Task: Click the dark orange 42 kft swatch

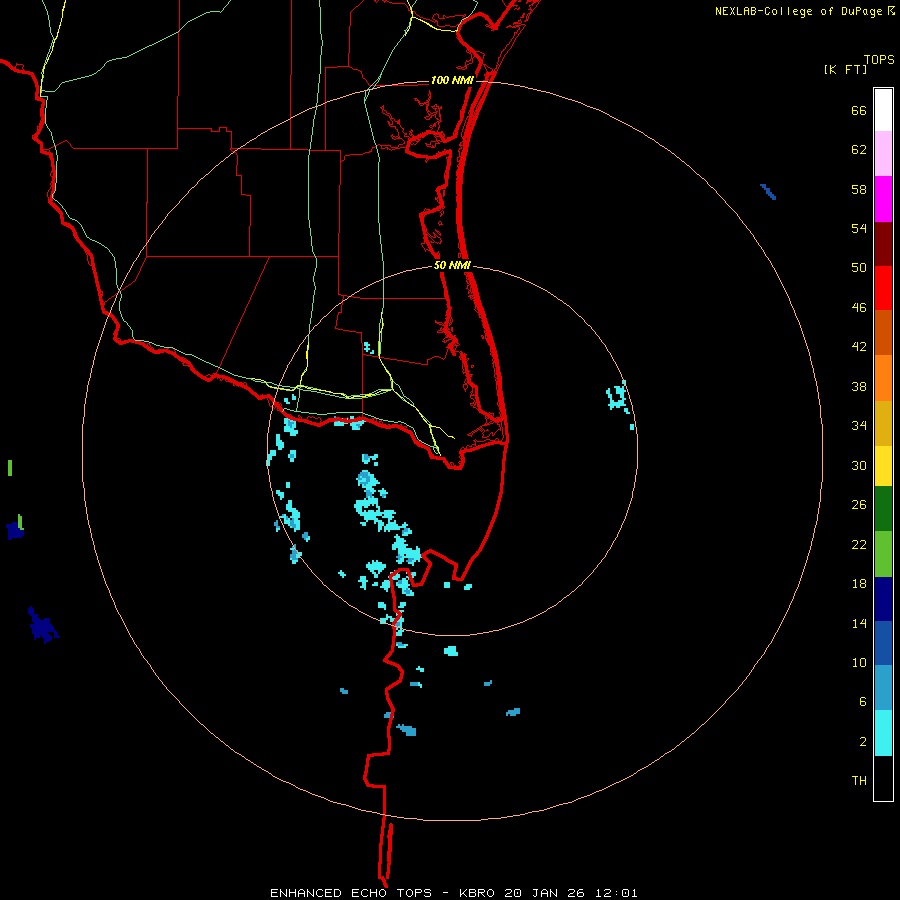Action: [x=883, y=332]
